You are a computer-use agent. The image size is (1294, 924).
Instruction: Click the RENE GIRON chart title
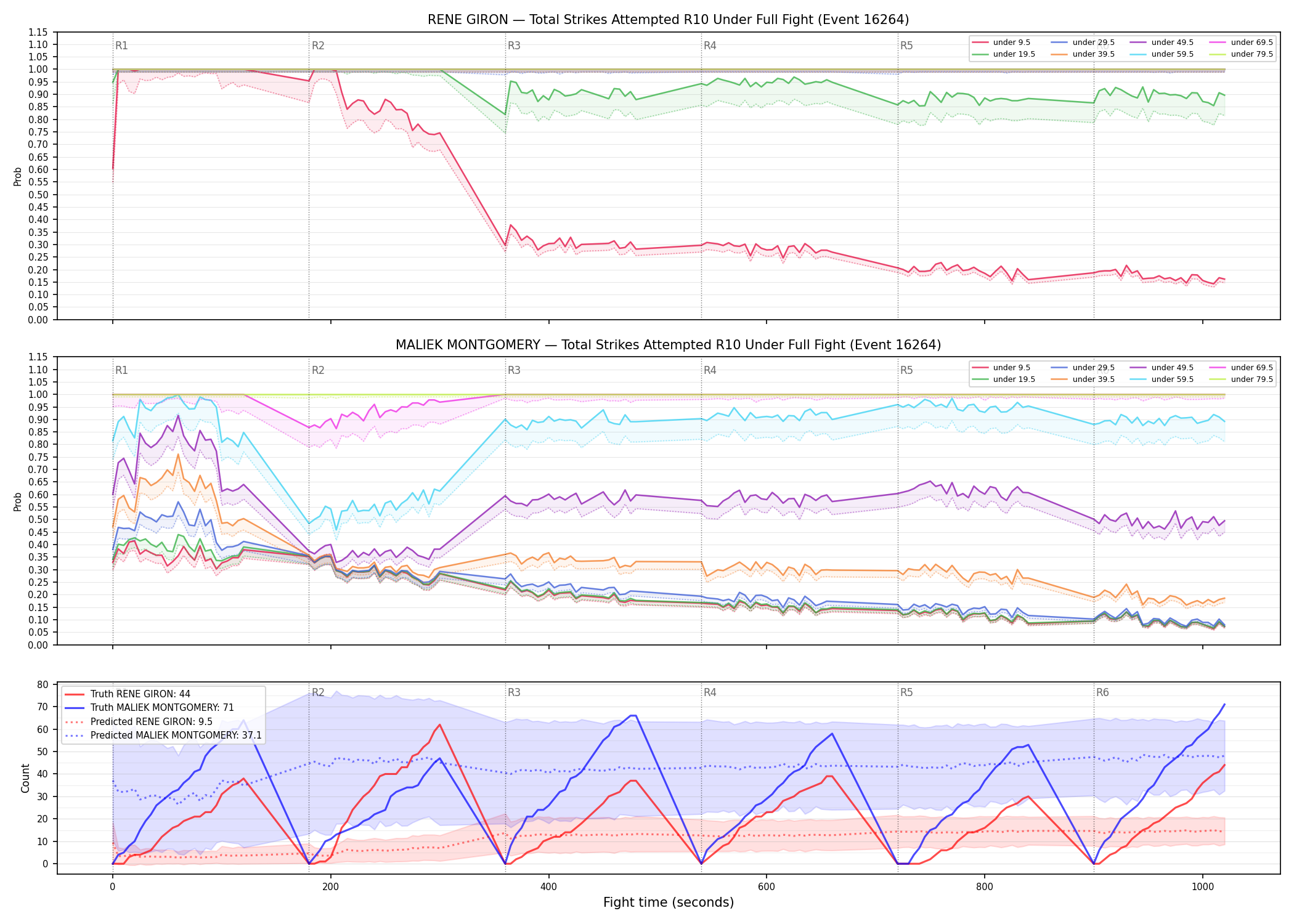point(668,20)
